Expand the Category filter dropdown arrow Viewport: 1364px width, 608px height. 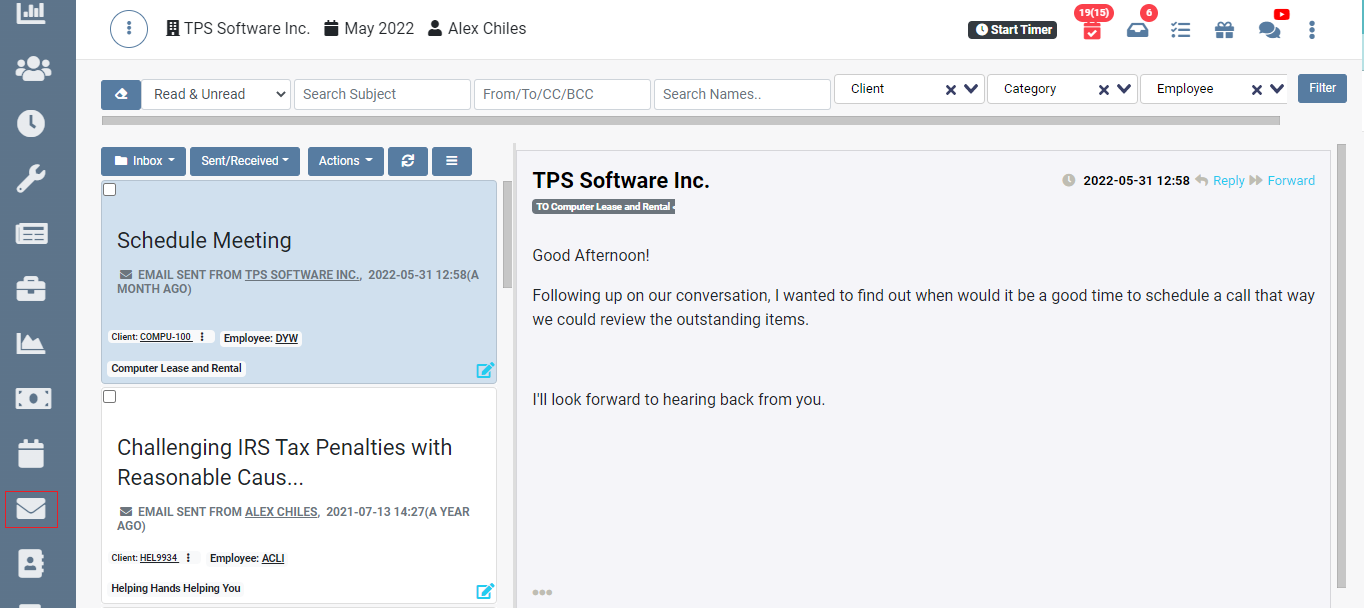coord(1124,89)
